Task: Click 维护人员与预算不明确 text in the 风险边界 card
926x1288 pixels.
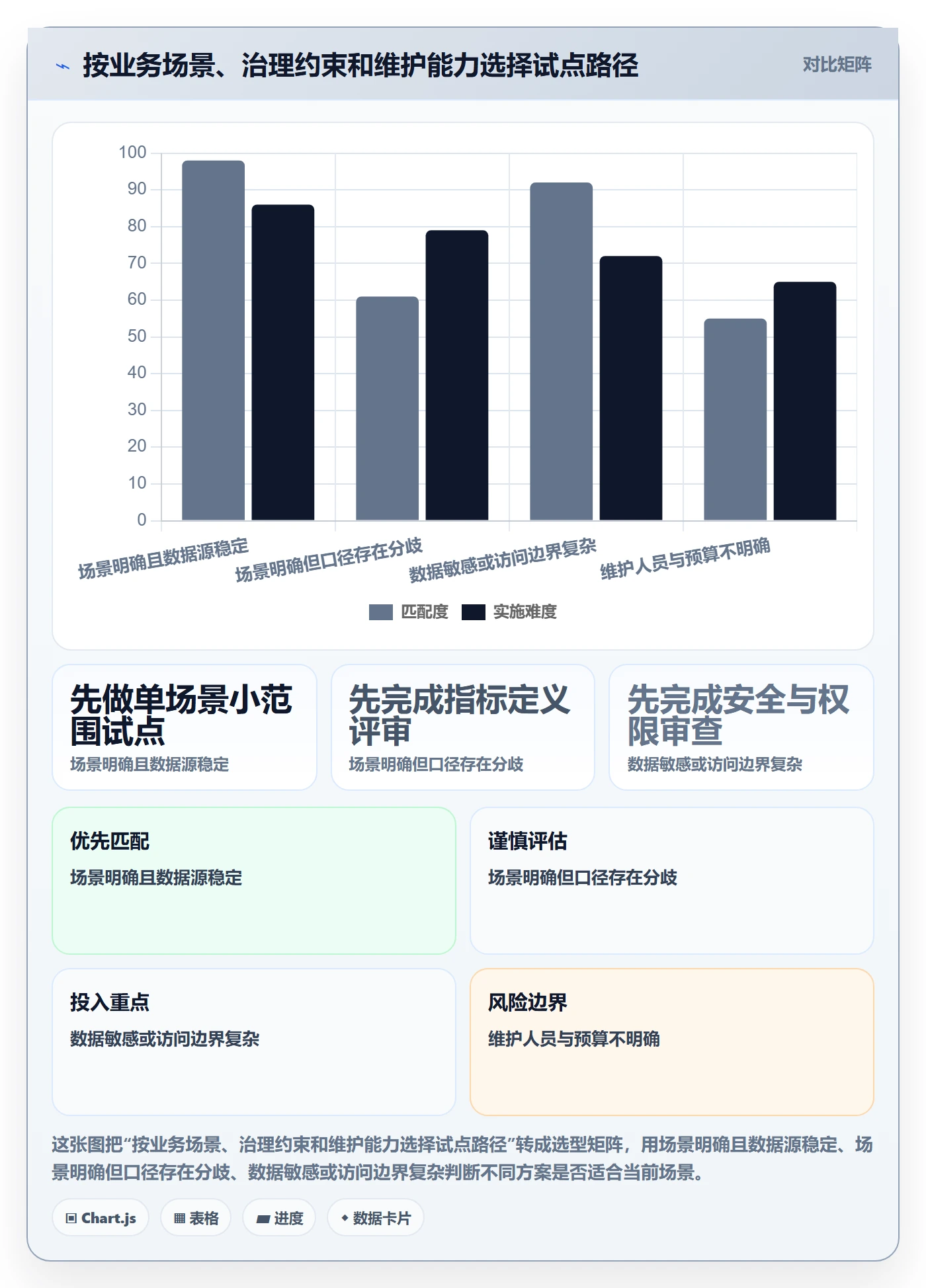Action: 574,1039
